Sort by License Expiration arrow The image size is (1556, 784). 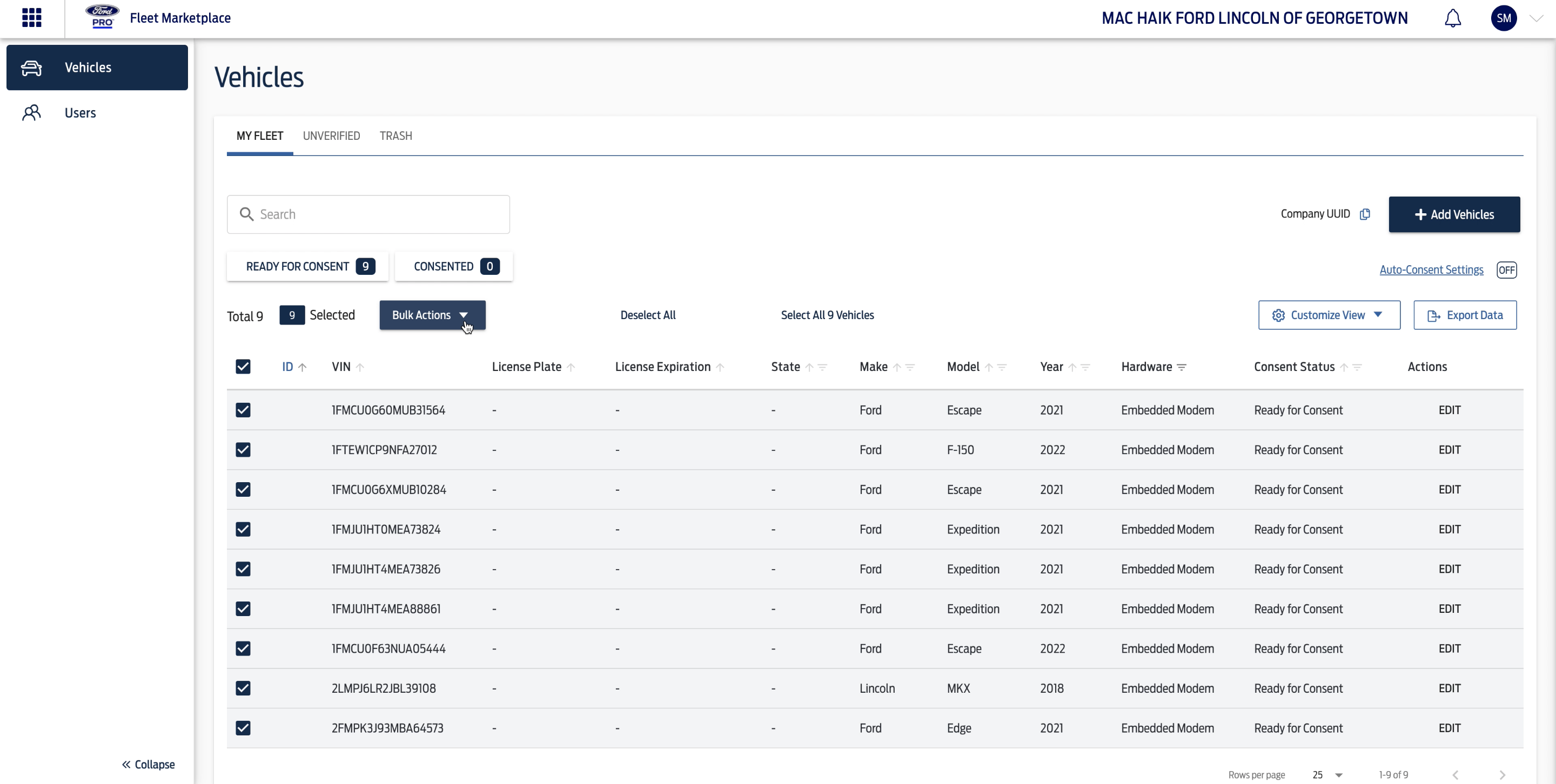[720, 367]
